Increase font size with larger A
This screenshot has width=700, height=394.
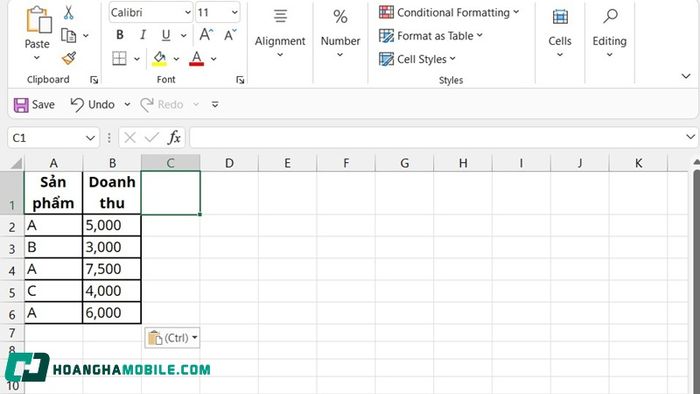206,34
